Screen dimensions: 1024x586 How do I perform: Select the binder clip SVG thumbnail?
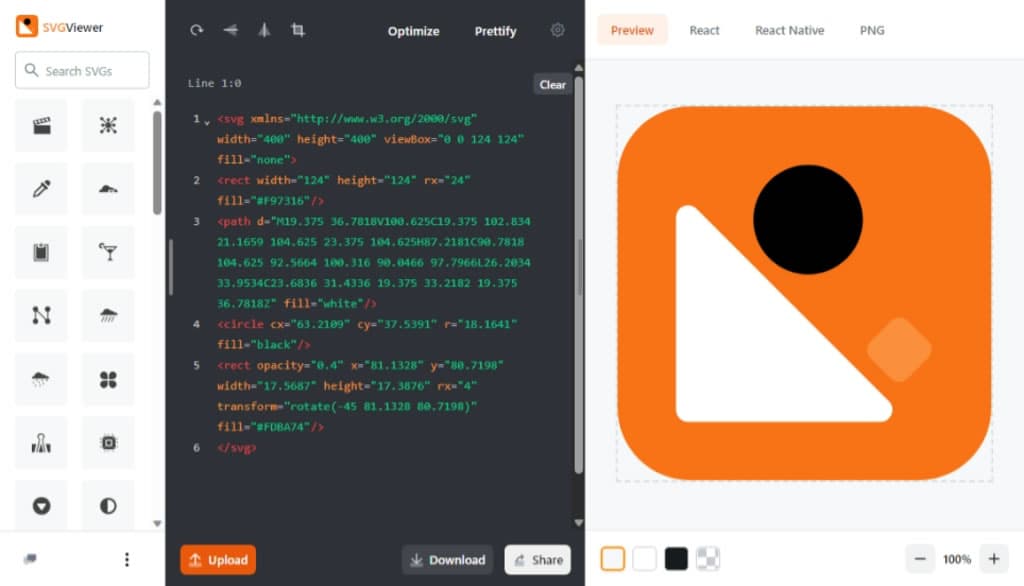(x=41, y=443)
